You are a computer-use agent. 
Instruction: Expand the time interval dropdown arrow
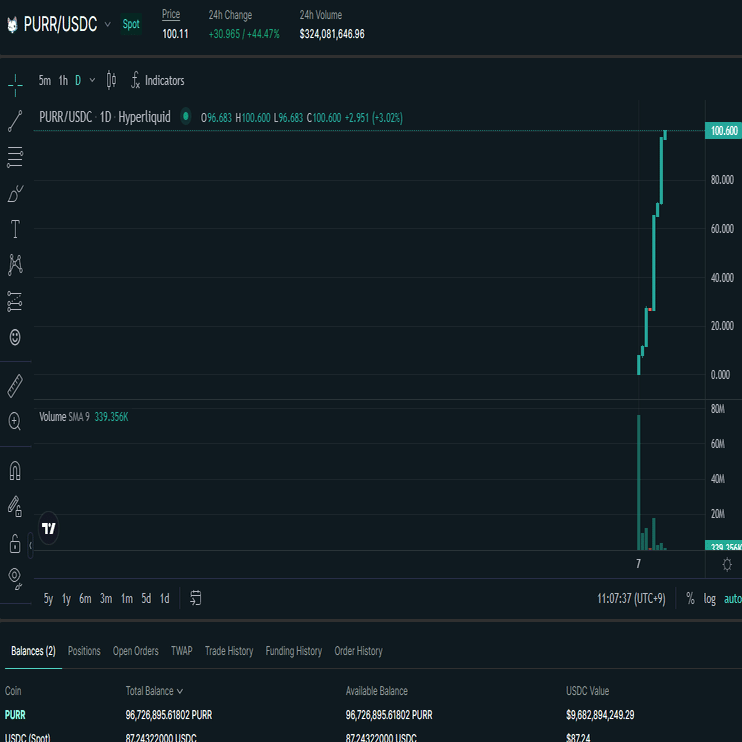click(92, 80)
